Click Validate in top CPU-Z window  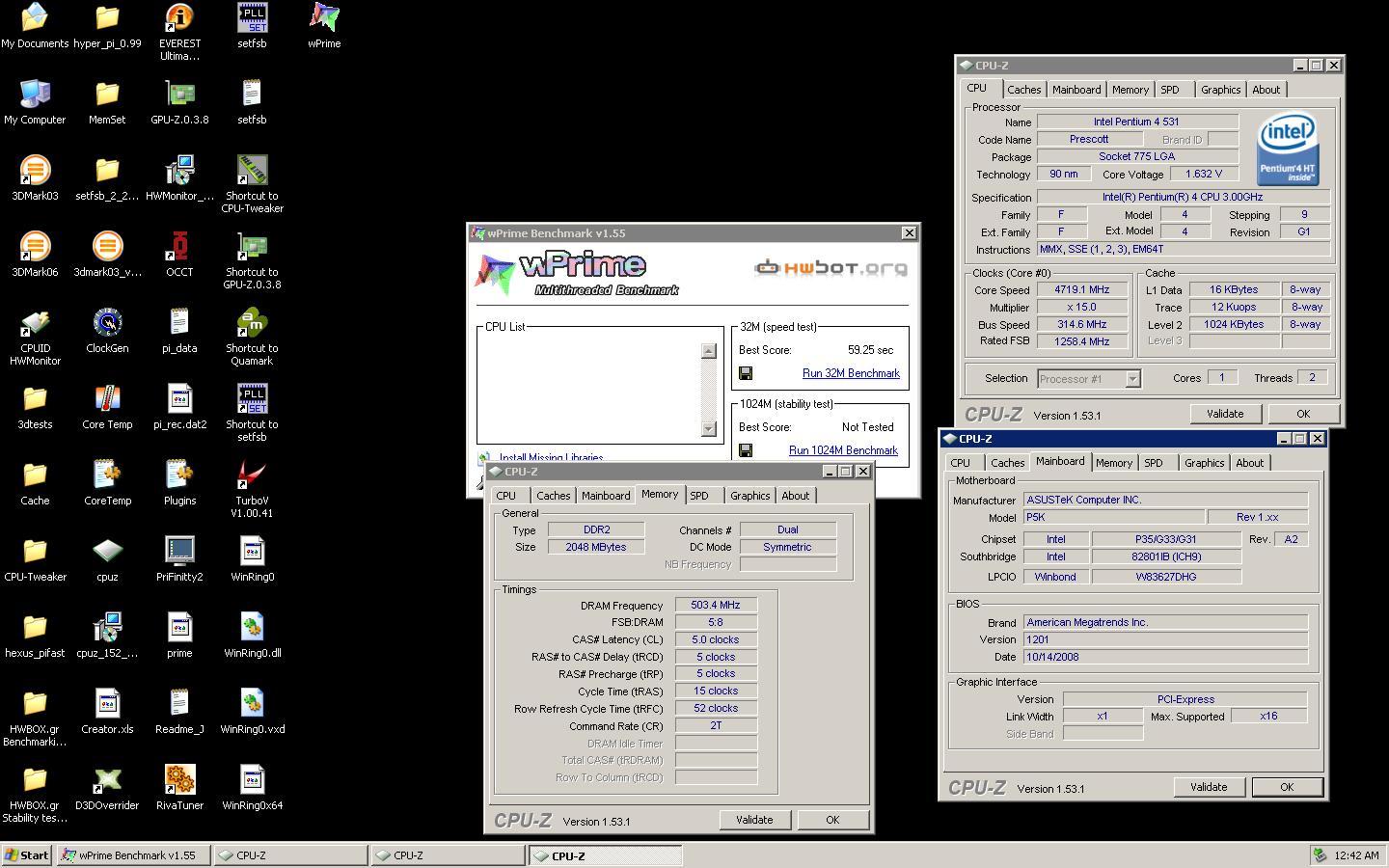(1225, 414)
